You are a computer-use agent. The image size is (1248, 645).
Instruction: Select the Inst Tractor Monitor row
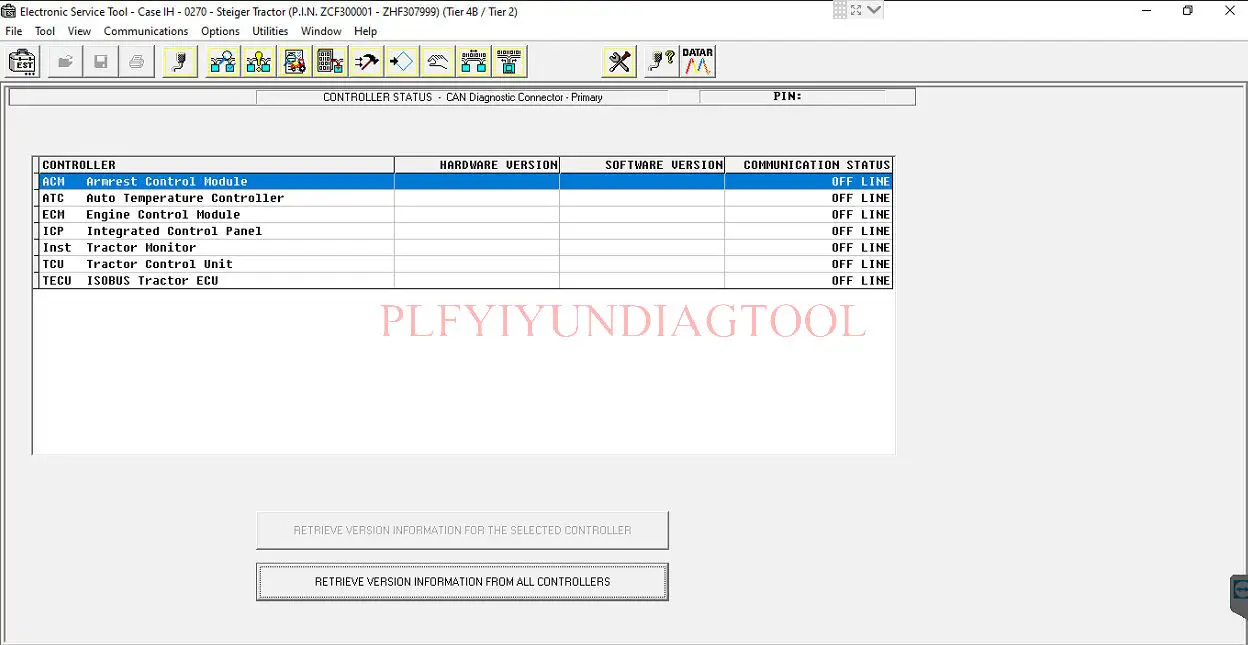click(465, 248)
